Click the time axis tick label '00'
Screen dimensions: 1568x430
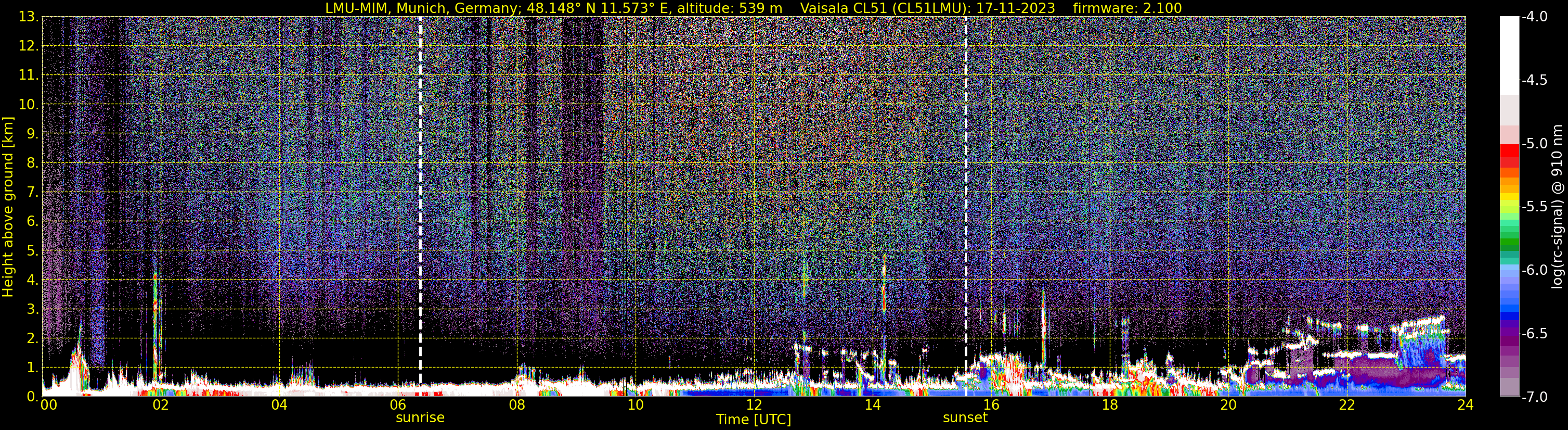coord(49,405)
